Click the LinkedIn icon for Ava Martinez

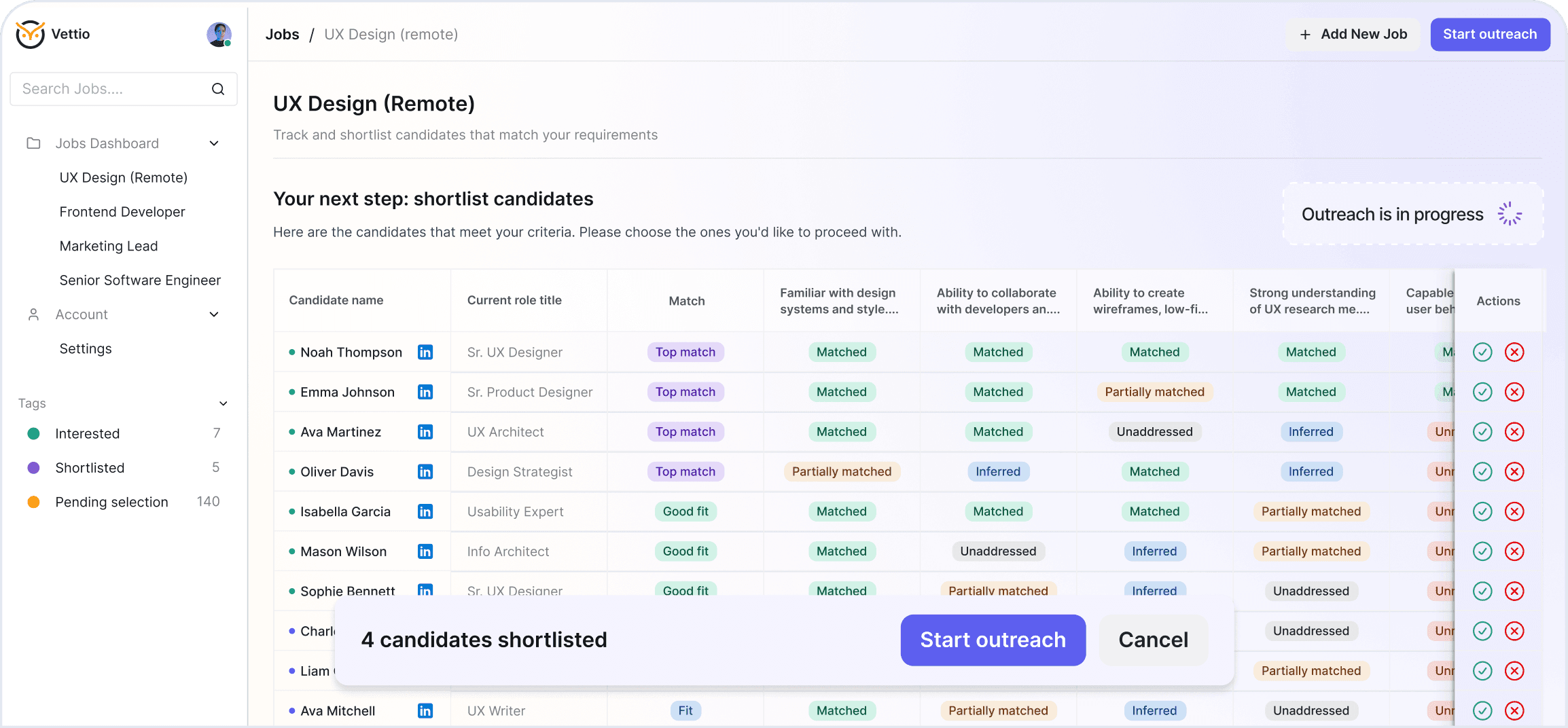425,432
